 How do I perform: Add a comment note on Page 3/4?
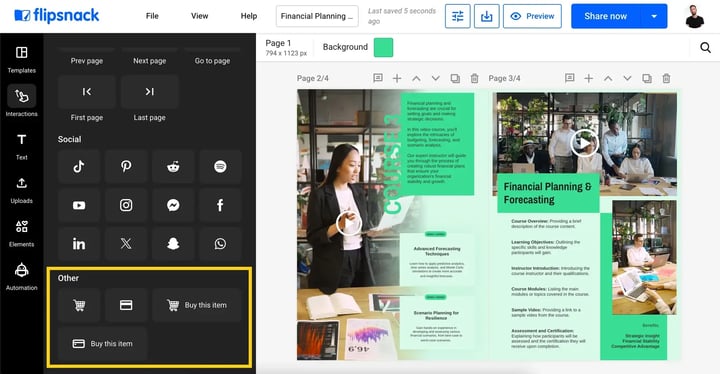pyautogui.click(x=569, y=78)
